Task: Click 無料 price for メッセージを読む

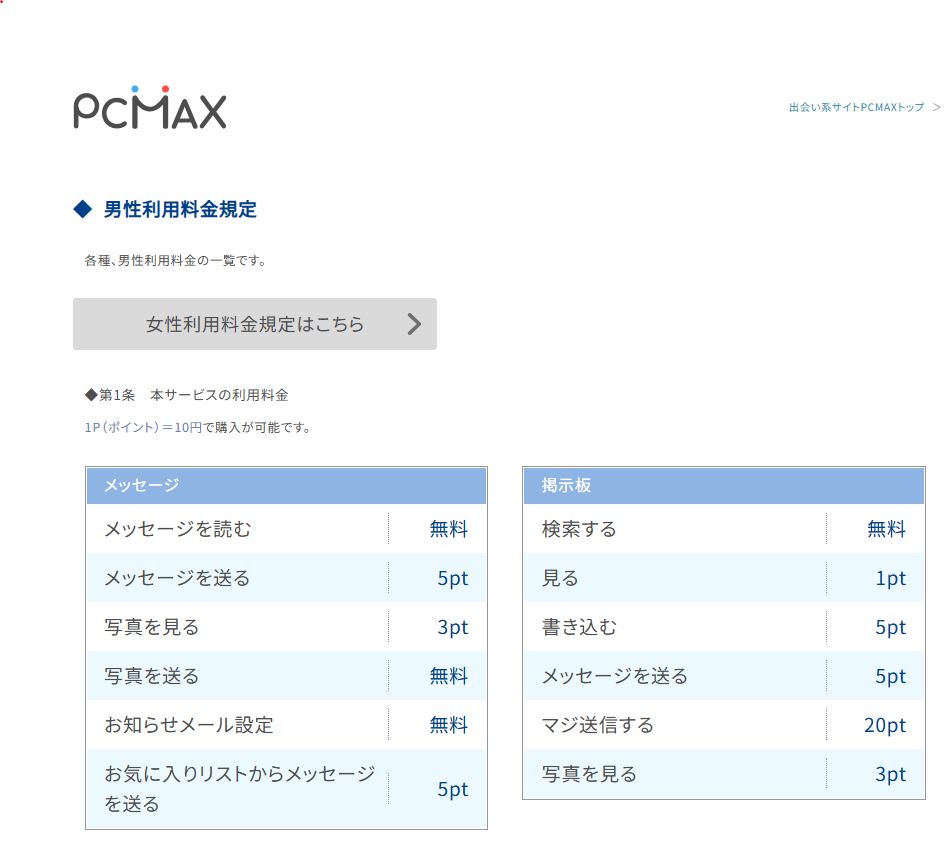Action: pos(449,529)
